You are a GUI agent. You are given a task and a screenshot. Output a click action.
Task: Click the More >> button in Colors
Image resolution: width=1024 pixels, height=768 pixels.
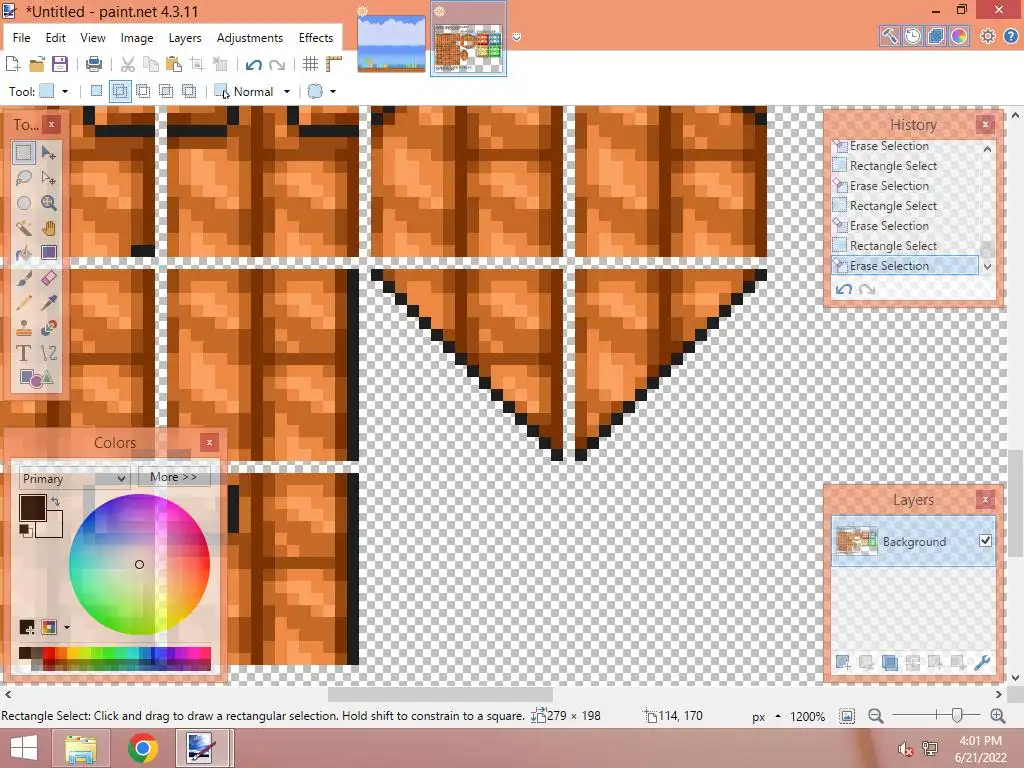[x=173, y=477]
